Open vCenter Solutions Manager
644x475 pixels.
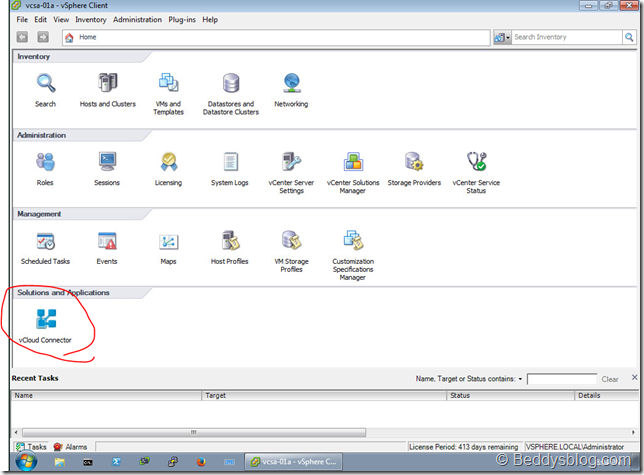click(353, 162)
